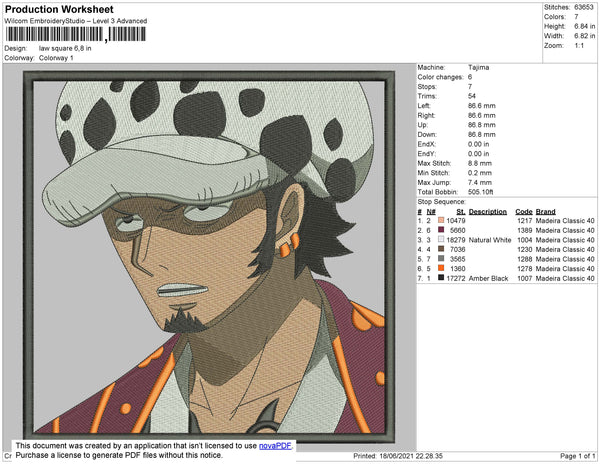Viewport: 600px width, 464px height.
Task: Click the Color changes value '6'
Action: 470,77
